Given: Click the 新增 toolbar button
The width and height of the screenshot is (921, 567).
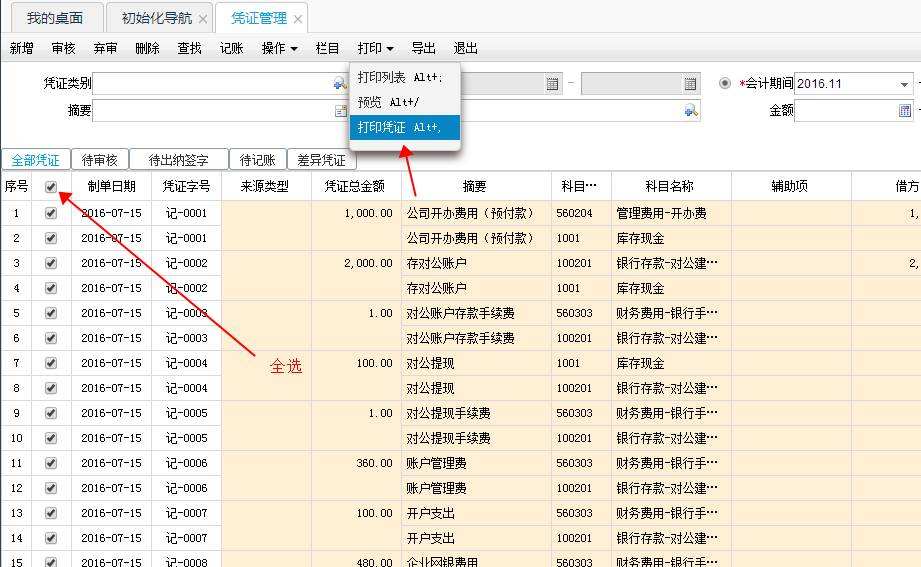Looking at the screenshot, I should tap(22, 48).
